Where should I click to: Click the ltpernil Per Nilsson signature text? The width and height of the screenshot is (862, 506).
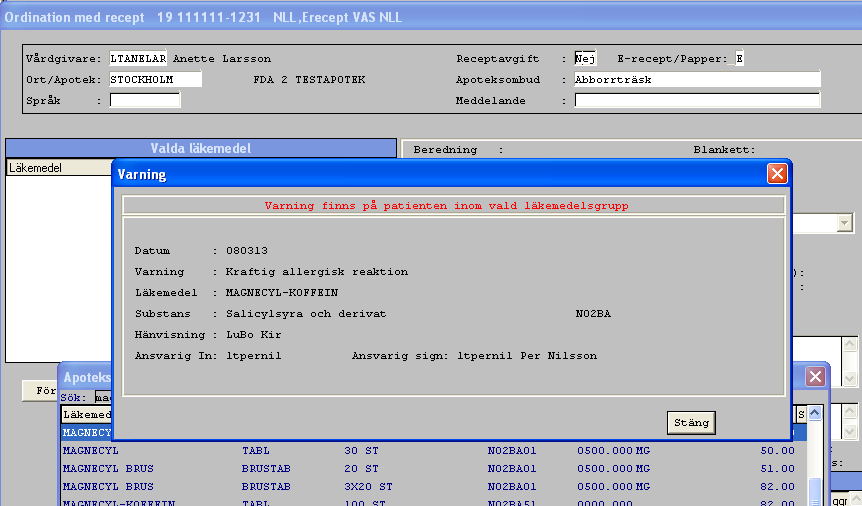coord(527,356)
